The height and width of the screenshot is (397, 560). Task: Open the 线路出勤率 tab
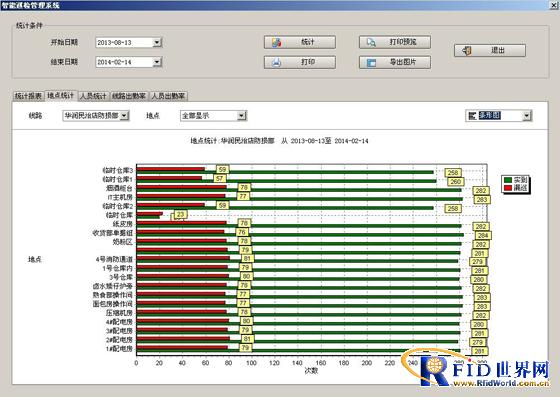129,96
